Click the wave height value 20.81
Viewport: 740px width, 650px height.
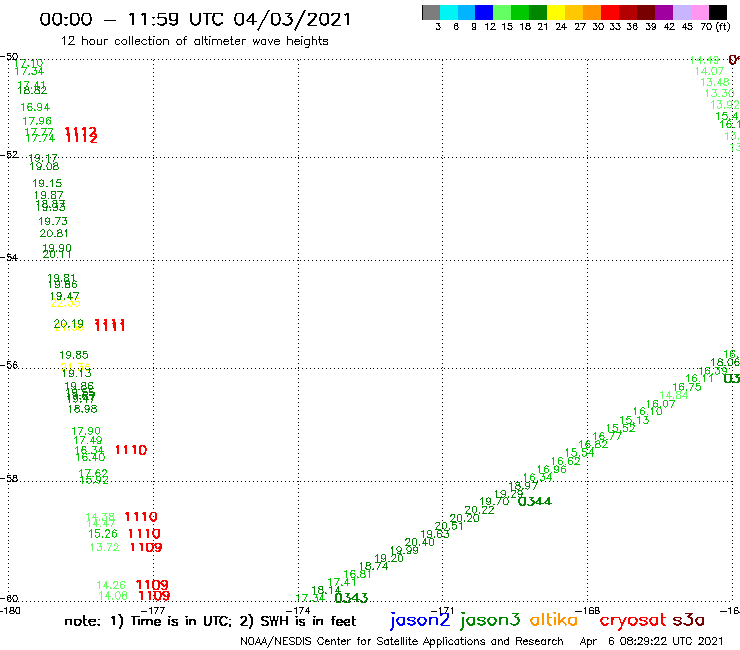(x=54, y=233)
